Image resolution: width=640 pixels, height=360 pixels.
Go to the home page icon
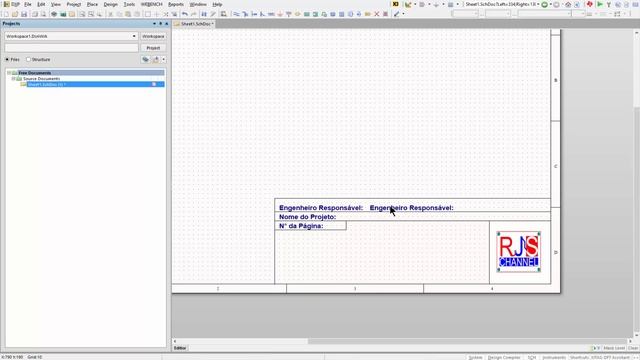567,4
